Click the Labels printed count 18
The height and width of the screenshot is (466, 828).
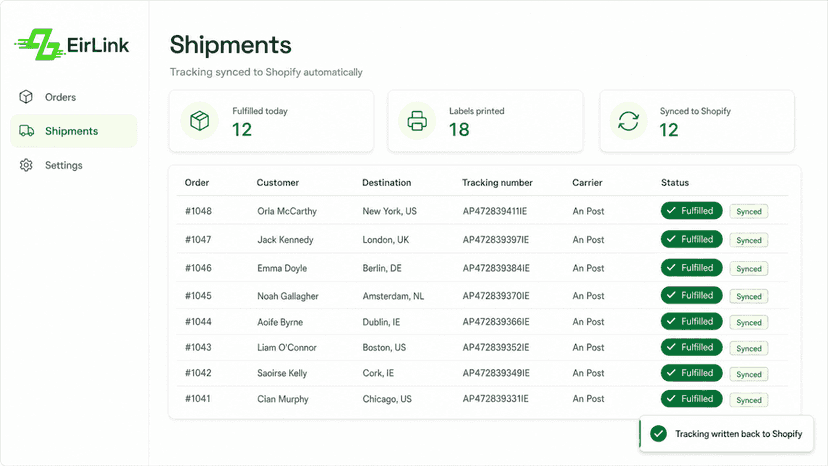coord(459,129)
